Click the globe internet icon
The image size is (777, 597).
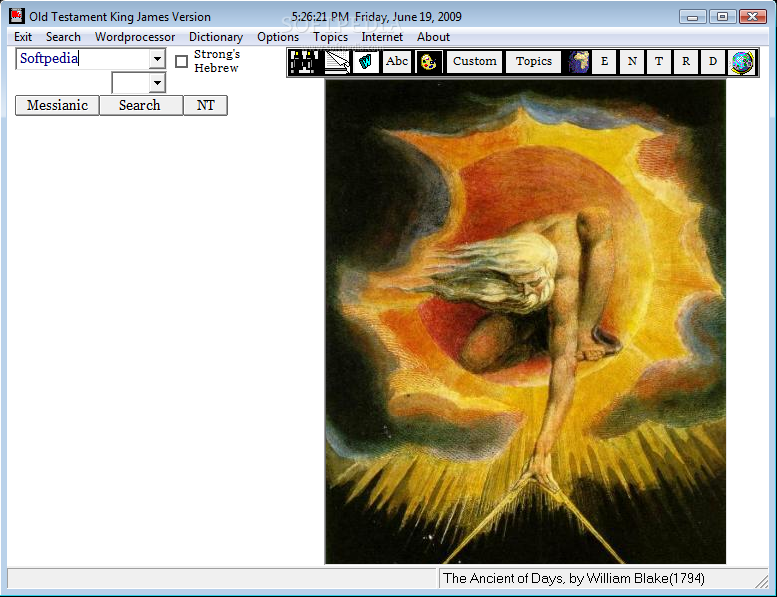pos(742,62)
